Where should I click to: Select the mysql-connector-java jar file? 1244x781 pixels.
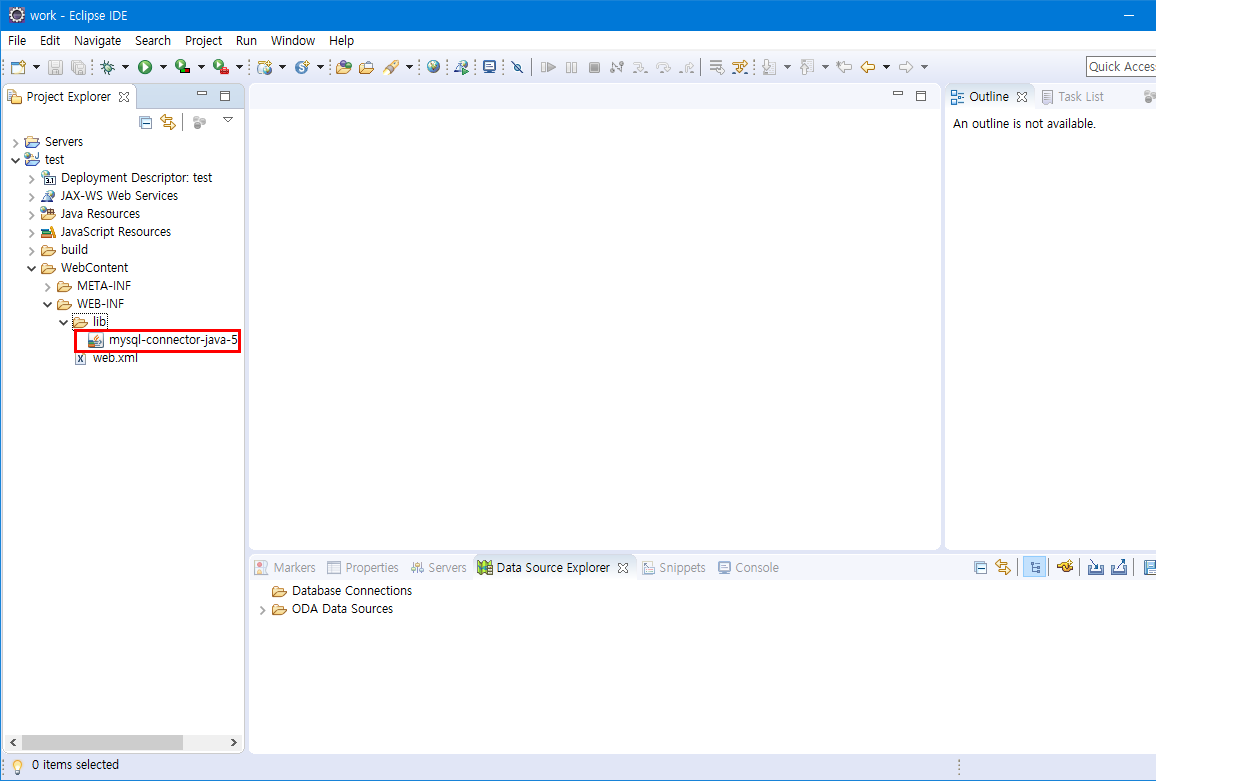pyautogui.click(x=163, y=340)
